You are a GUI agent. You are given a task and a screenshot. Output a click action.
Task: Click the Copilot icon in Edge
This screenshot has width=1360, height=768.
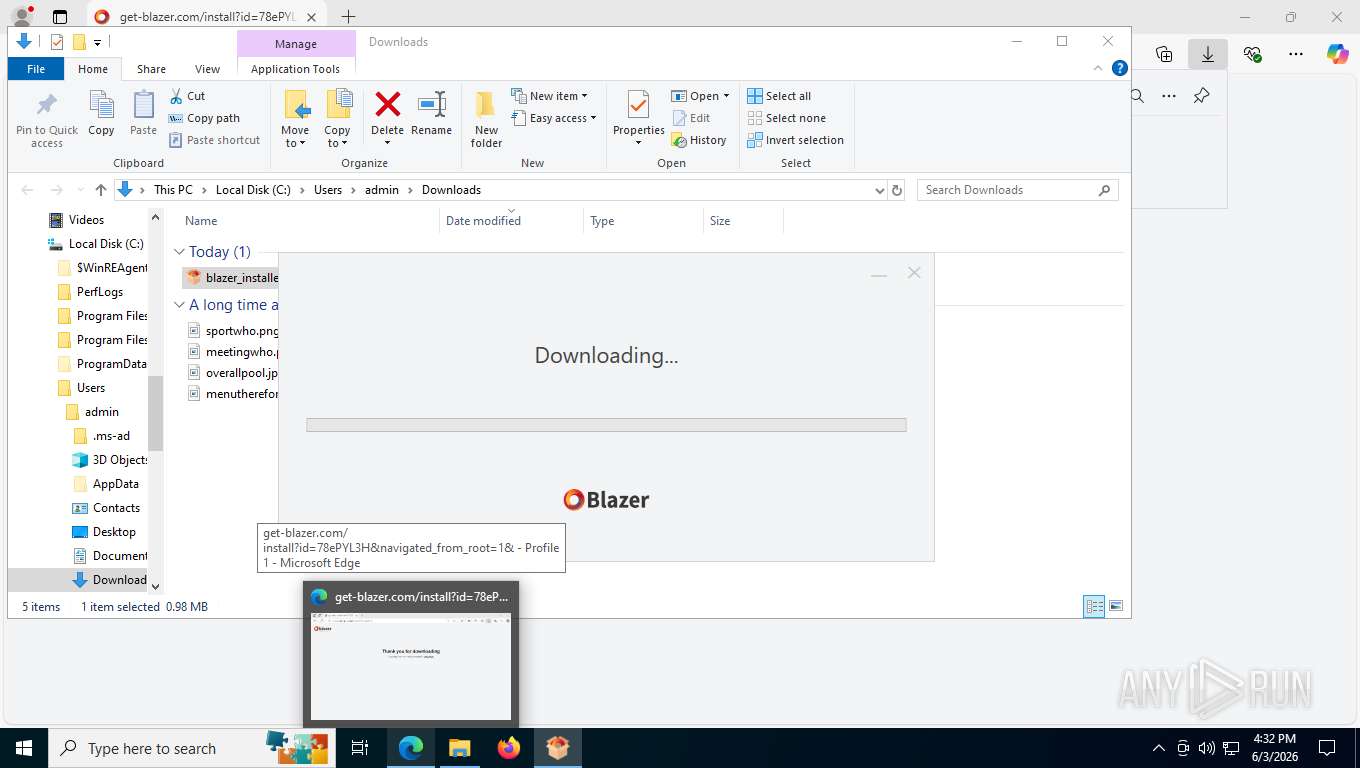[x=1338, y=55]
